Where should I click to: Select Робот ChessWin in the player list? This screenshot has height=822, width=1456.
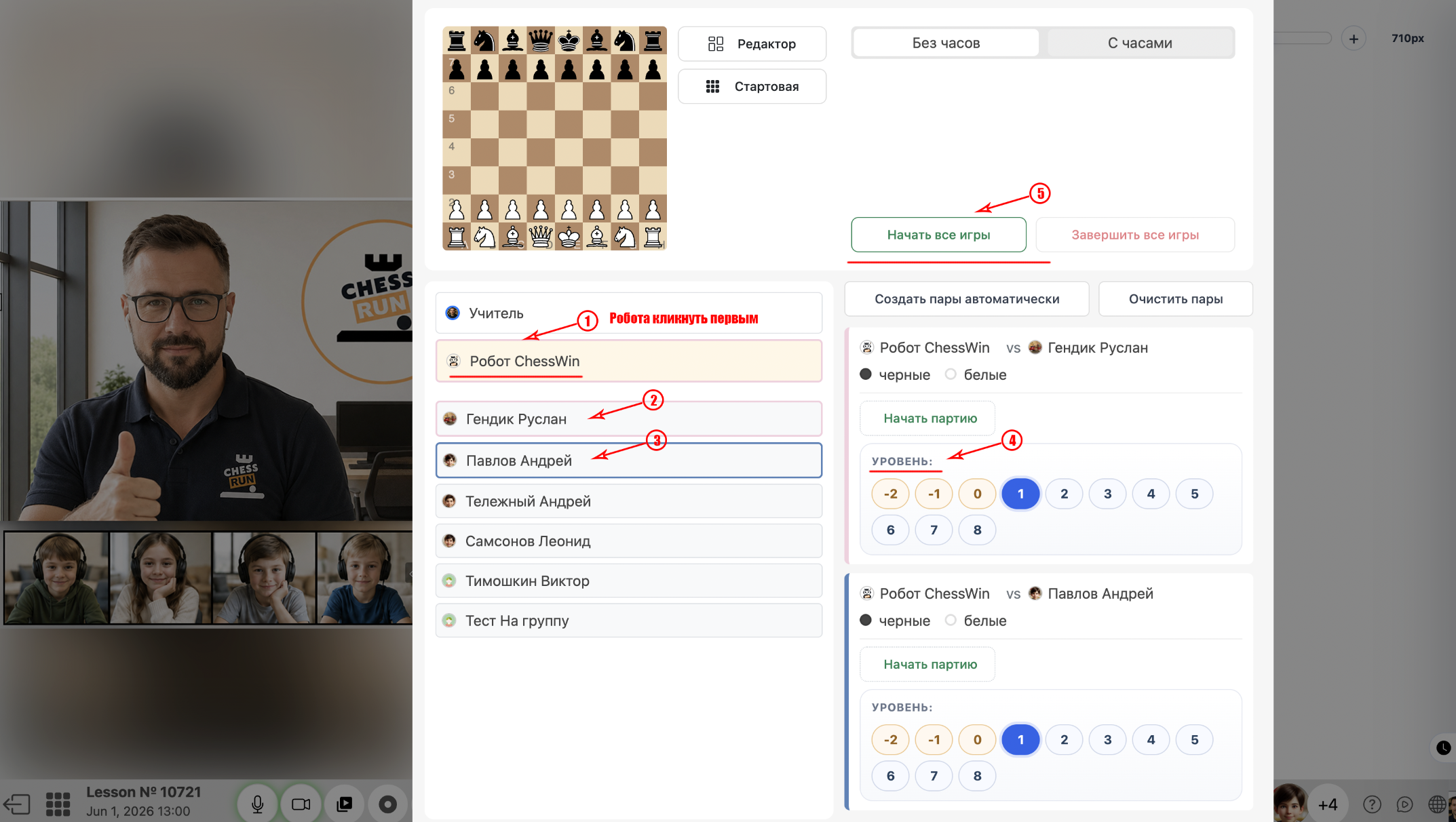coord(629,361)
